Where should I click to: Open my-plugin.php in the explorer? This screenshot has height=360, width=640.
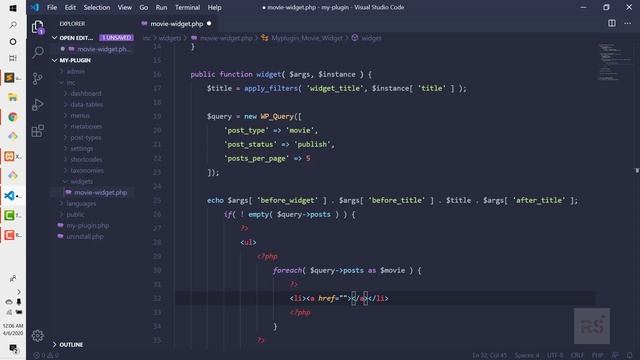tap(88, 225)
